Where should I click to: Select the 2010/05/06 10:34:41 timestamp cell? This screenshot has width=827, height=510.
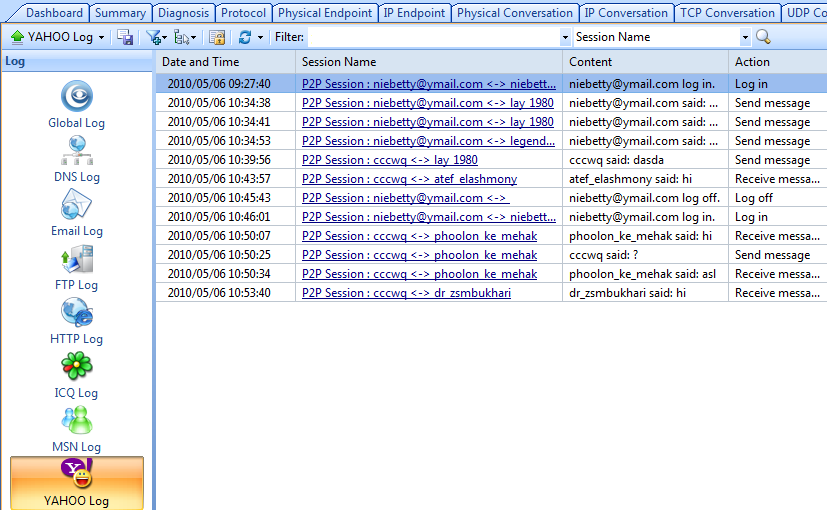(226, 122)
